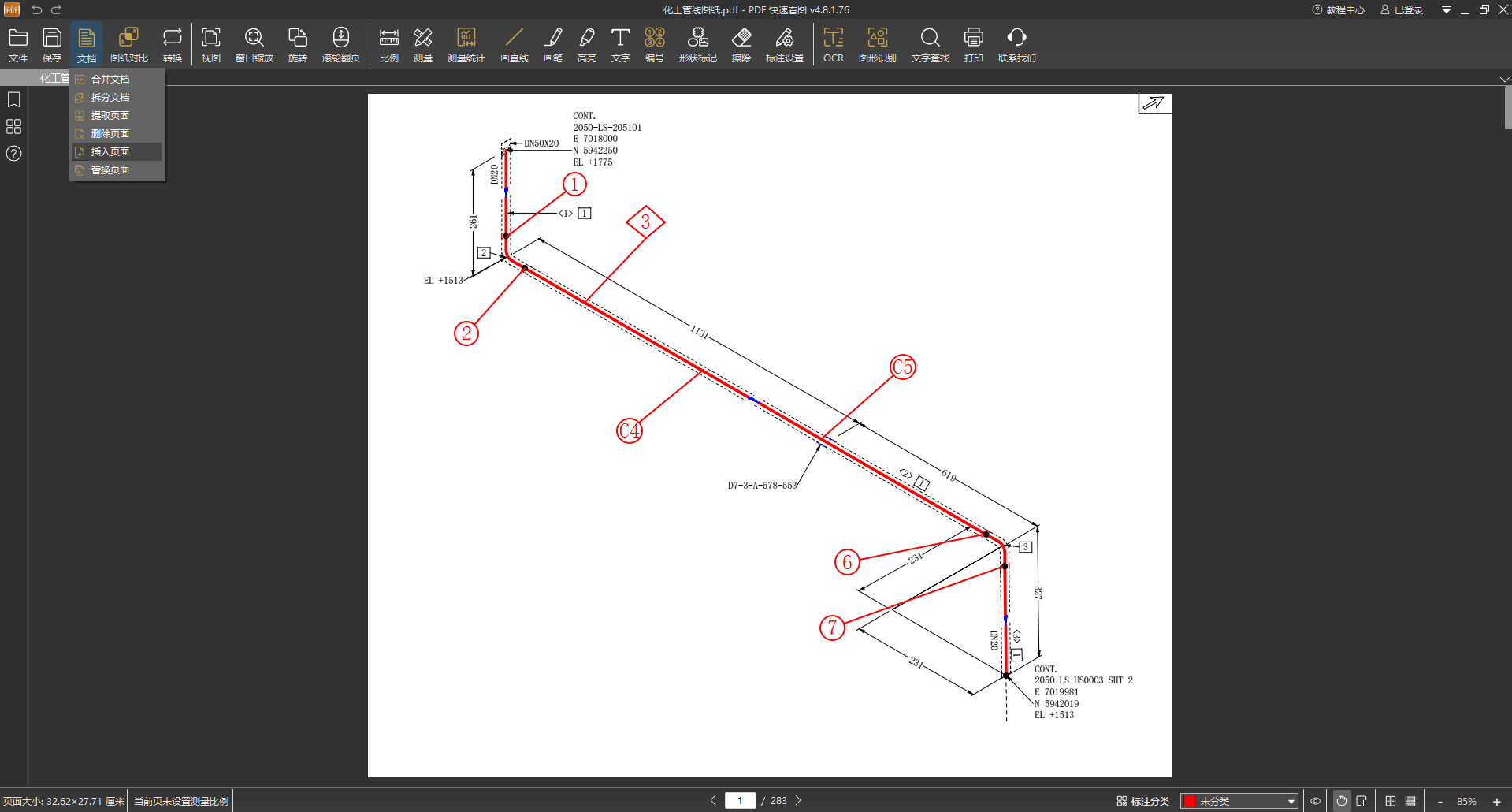Click the 打印 print icon
The height and width of the screenshot is (812, 1512).
(973, 45)
